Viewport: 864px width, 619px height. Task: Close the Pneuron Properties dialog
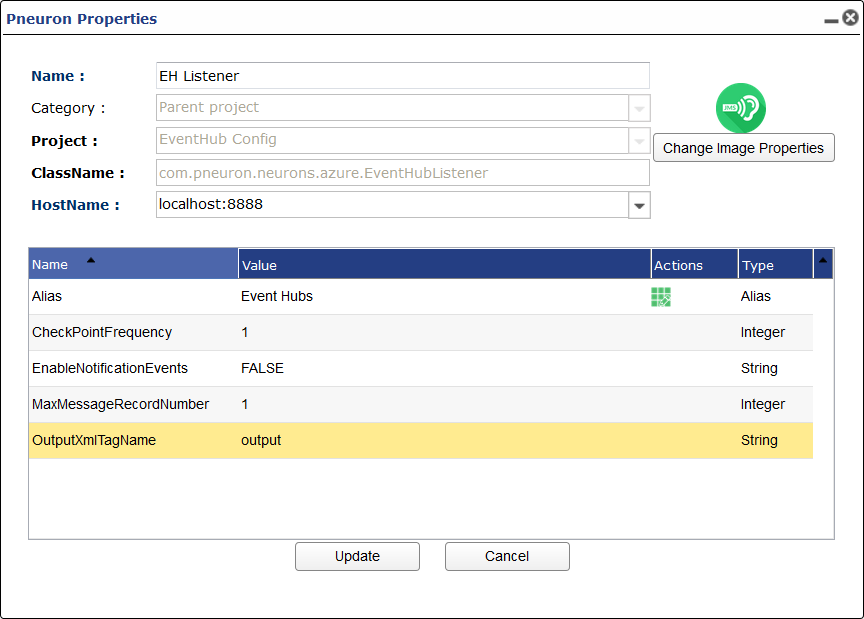(x=851, y=18)
